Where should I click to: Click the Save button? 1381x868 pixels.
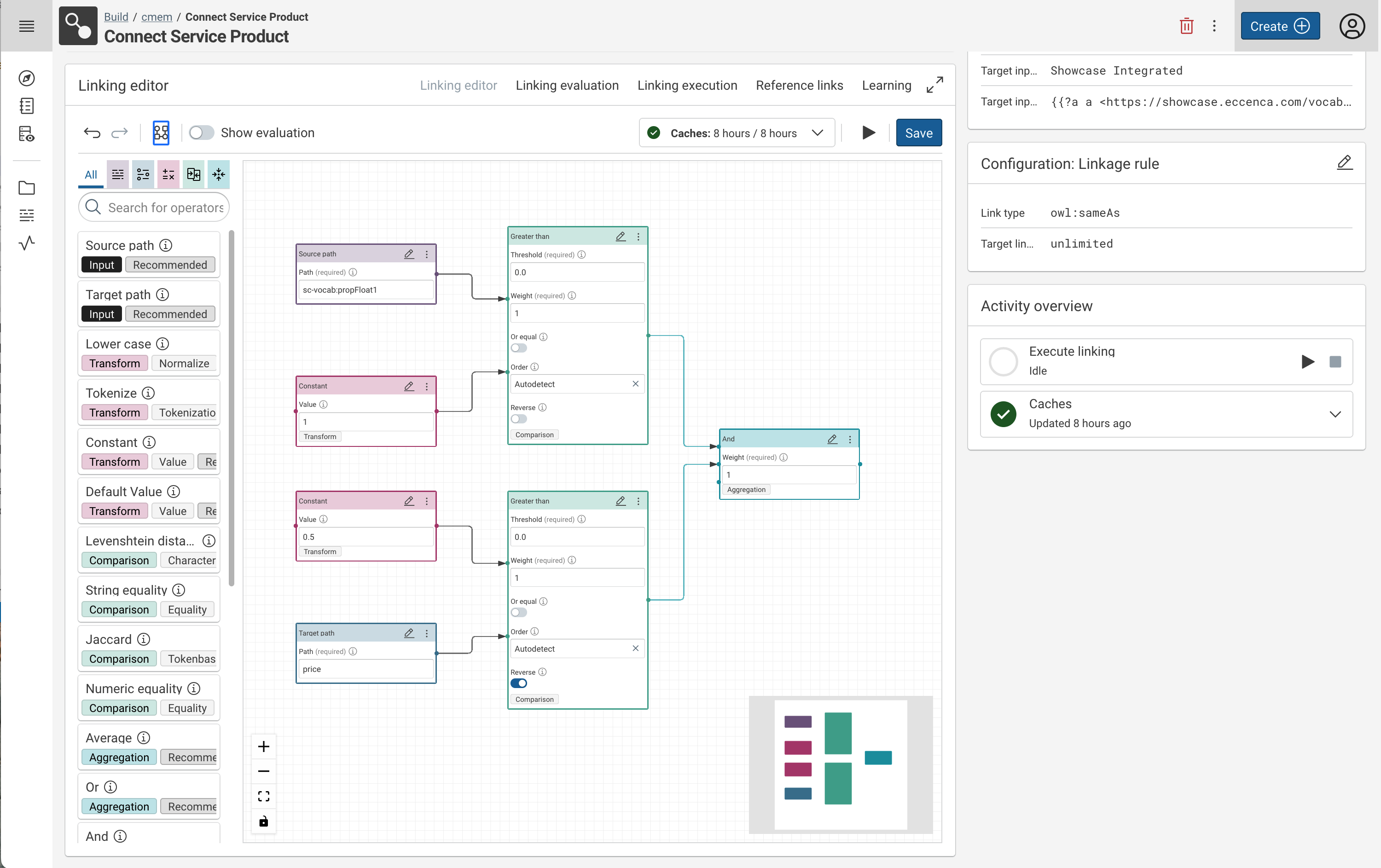[x=919, y=133]
